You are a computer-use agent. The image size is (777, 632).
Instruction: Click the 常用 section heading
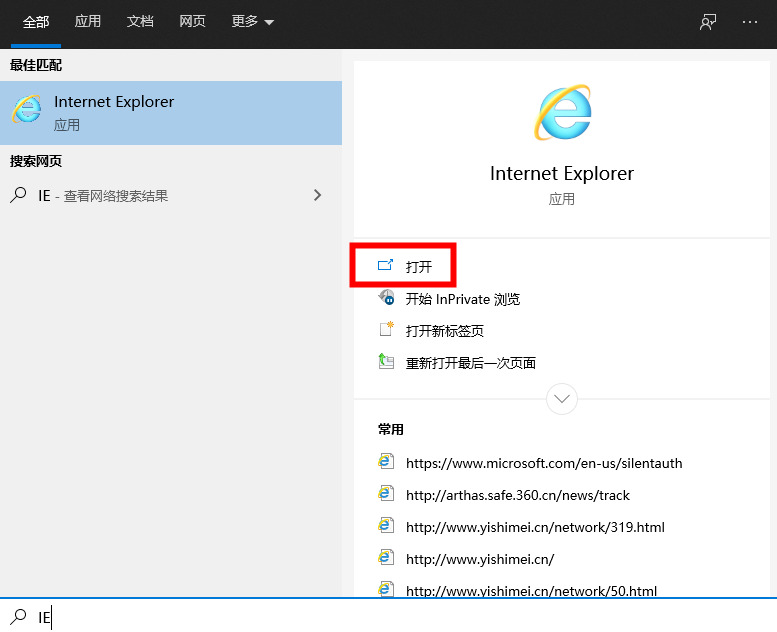click(x=390, y=429)
